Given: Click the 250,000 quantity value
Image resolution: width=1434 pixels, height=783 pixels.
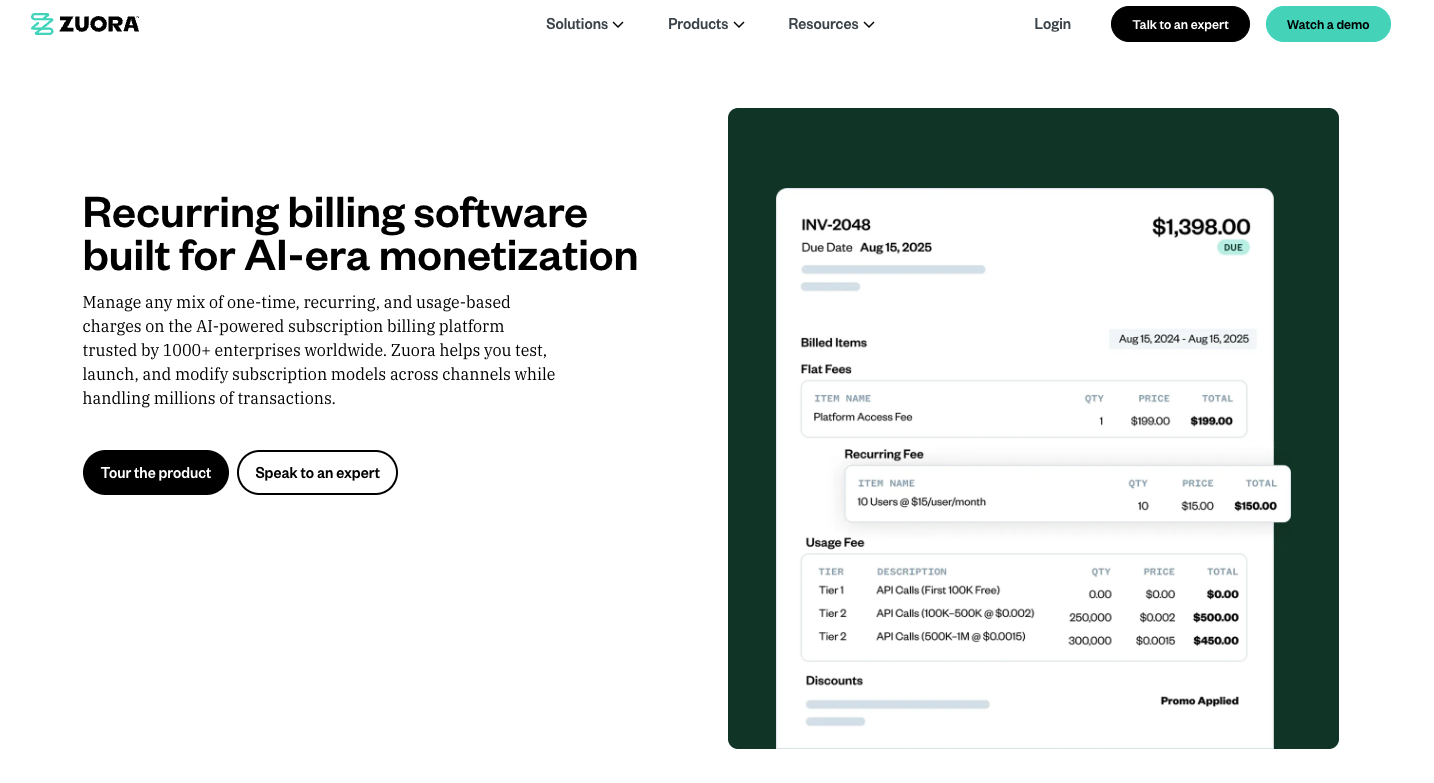Looking at the screenshot, I should [x=1090, y=617].
